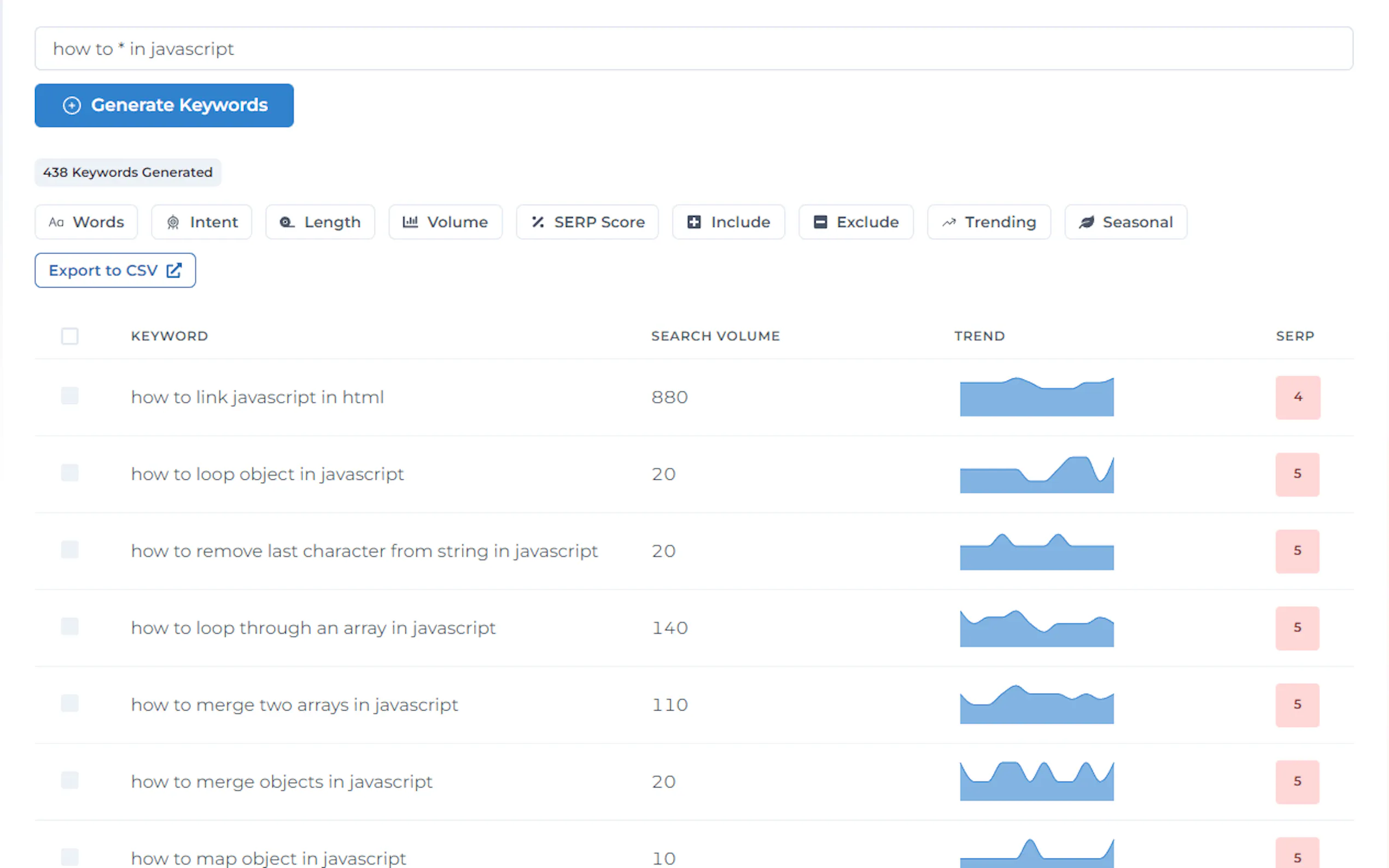This screenshot has height=868, width=1389.
Task: Select the 'how to merge two arrays' checkbox
Action: 70,703
